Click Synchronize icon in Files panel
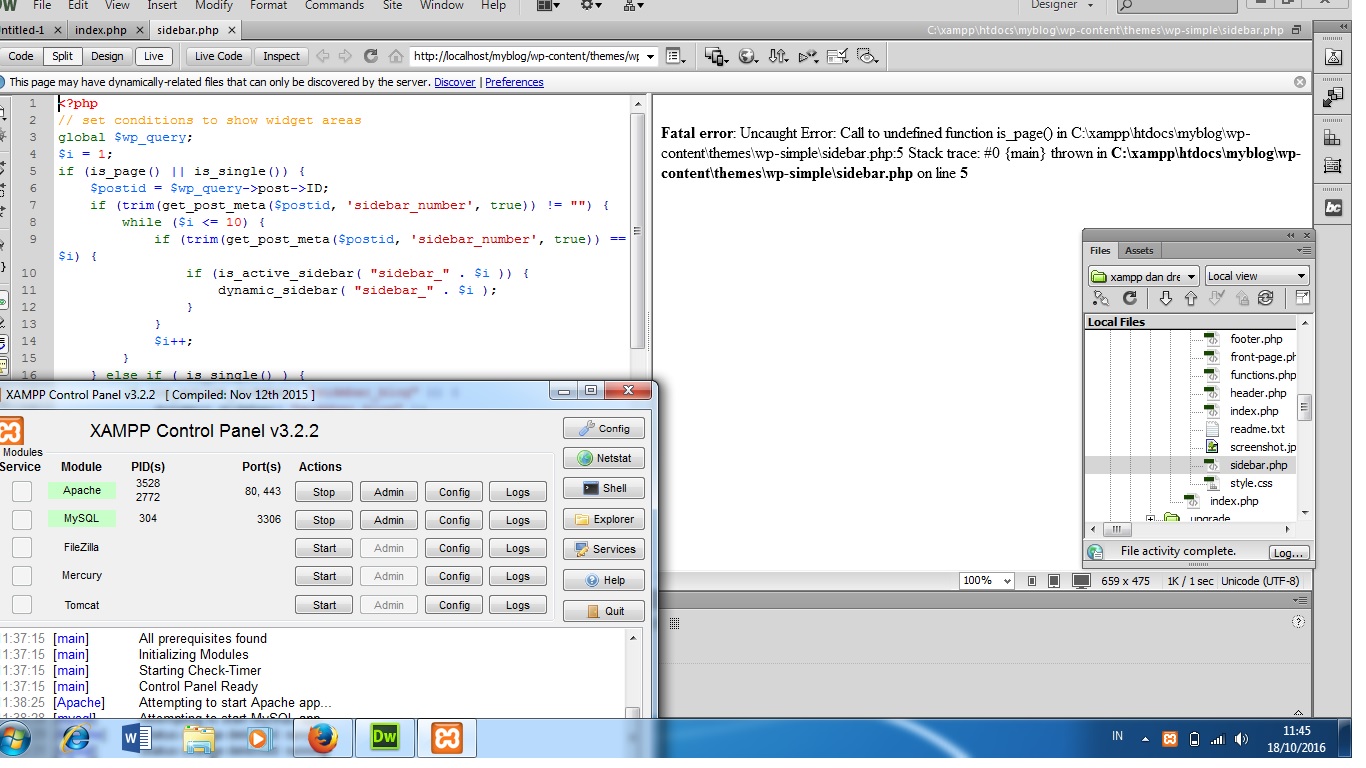Image resolution: width=1366 pixels, height=768 pixels. 1266,298
